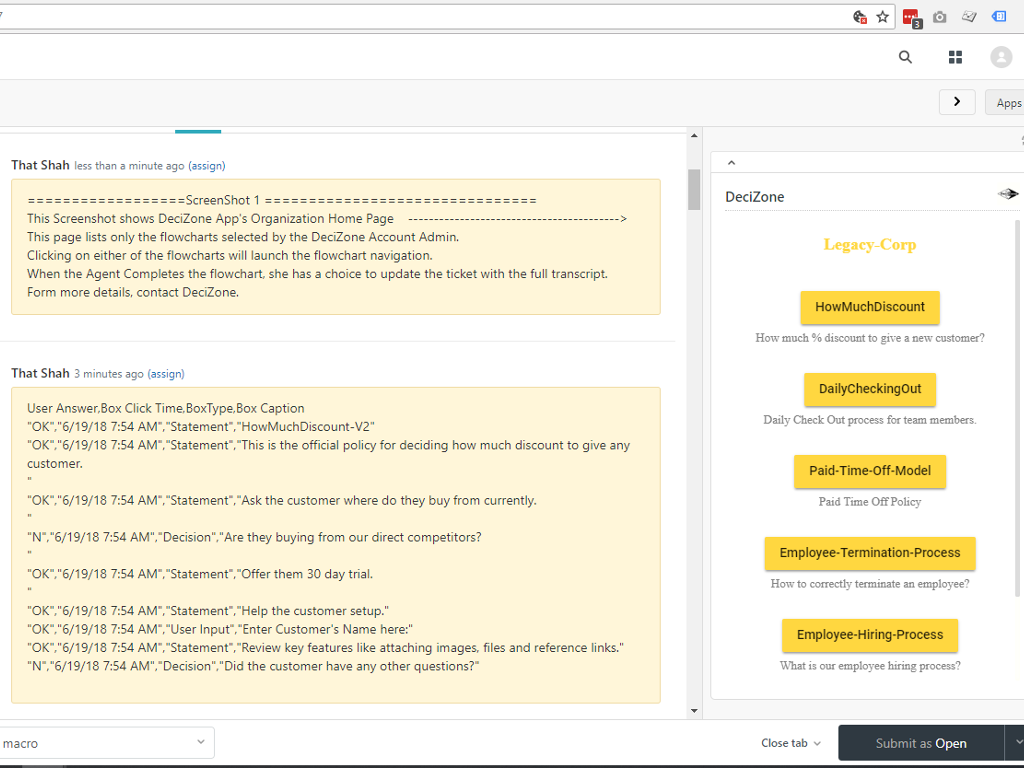Click 'Help the customer setup.' transcript line
The width and height of the screenshot is (1024, 768).
click(208, 611)
